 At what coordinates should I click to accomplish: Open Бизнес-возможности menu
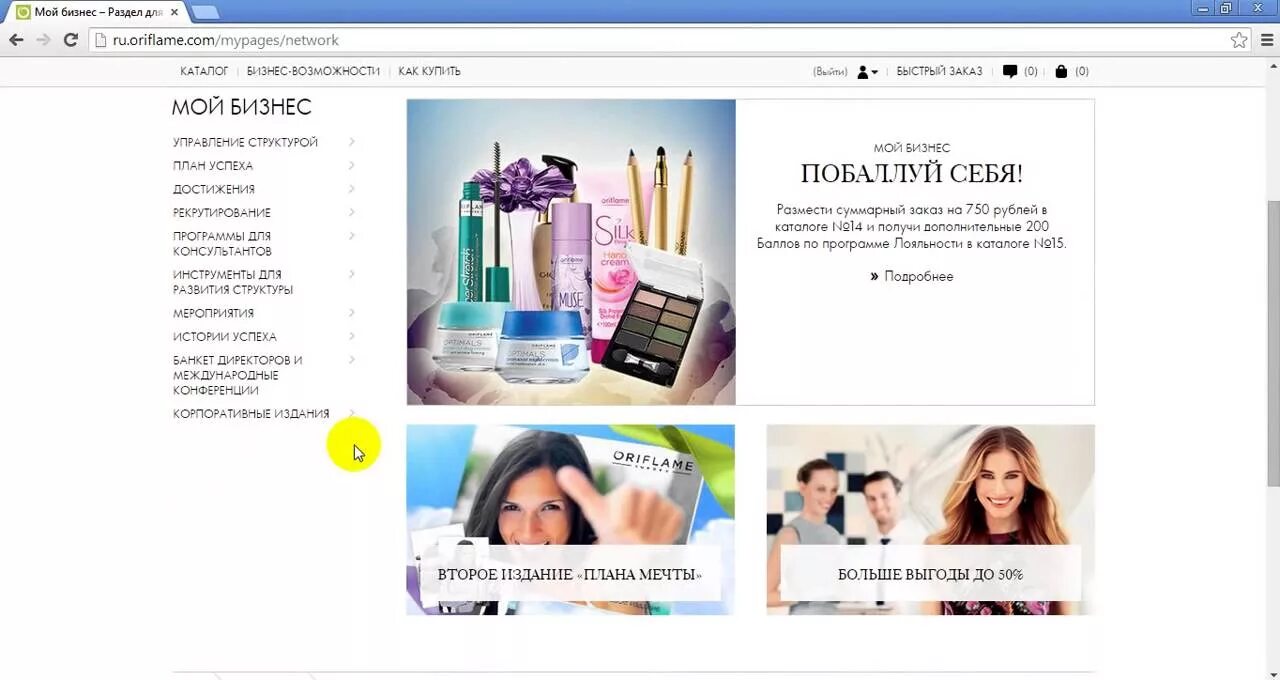click(313, 72)
